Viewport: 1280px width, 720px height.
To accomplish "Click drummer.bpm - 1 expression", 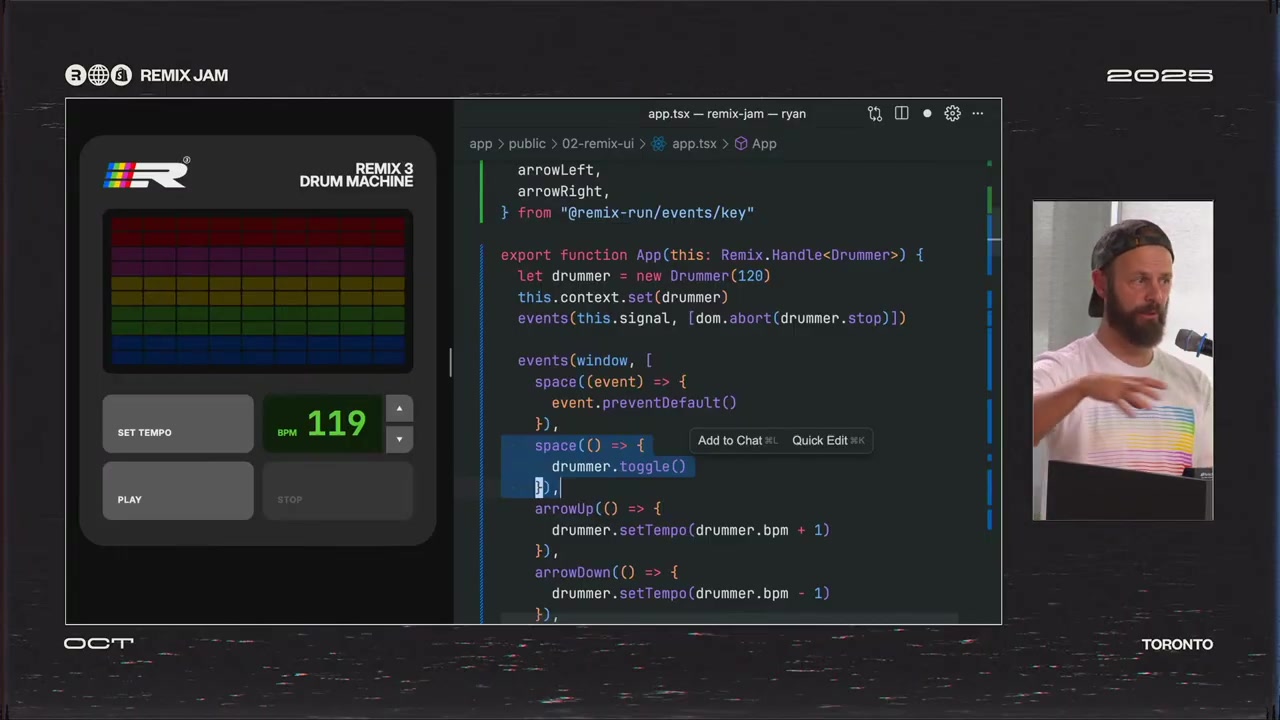I will click(x=758, y=594).
